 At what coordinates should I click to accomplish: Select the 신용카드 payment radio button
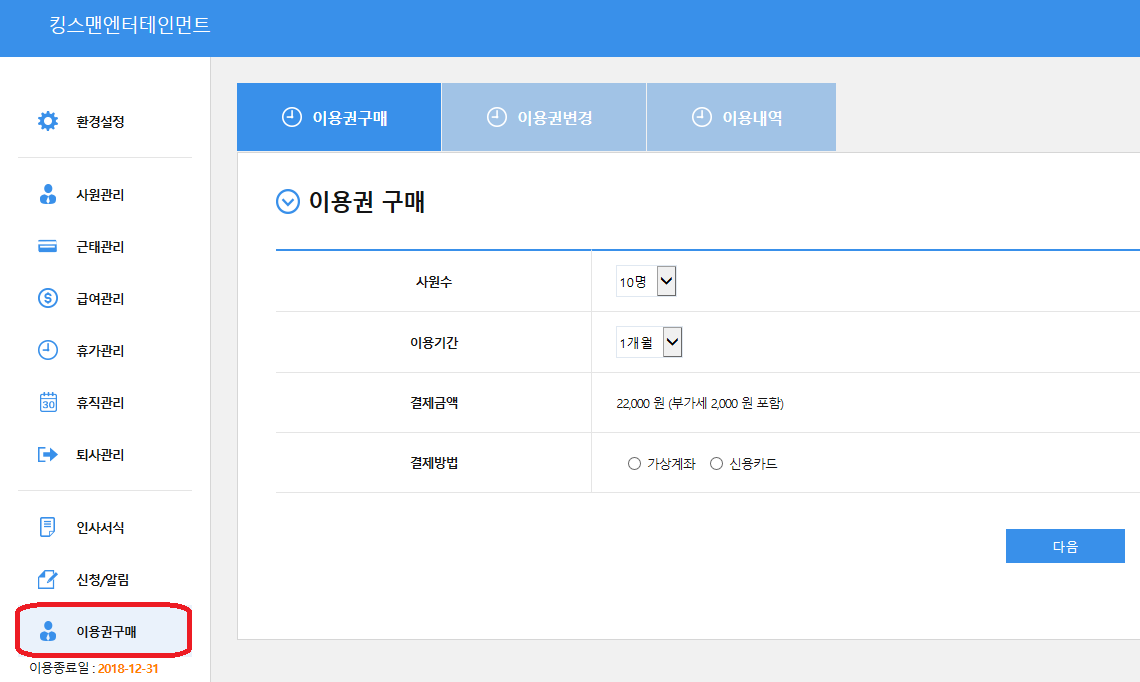716,464
